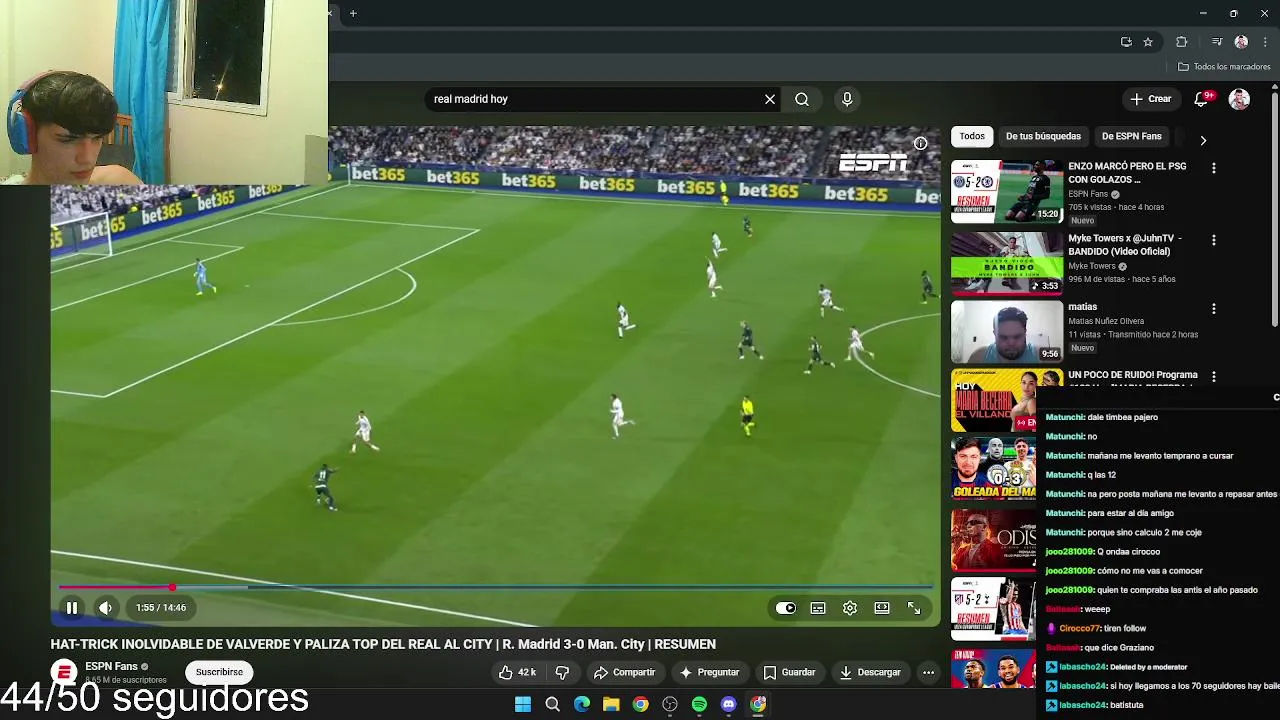Image resolution: width=1280 pixels, height=720 pixels.
Task: Open options for the matias video
Action: coord(1214,310)
